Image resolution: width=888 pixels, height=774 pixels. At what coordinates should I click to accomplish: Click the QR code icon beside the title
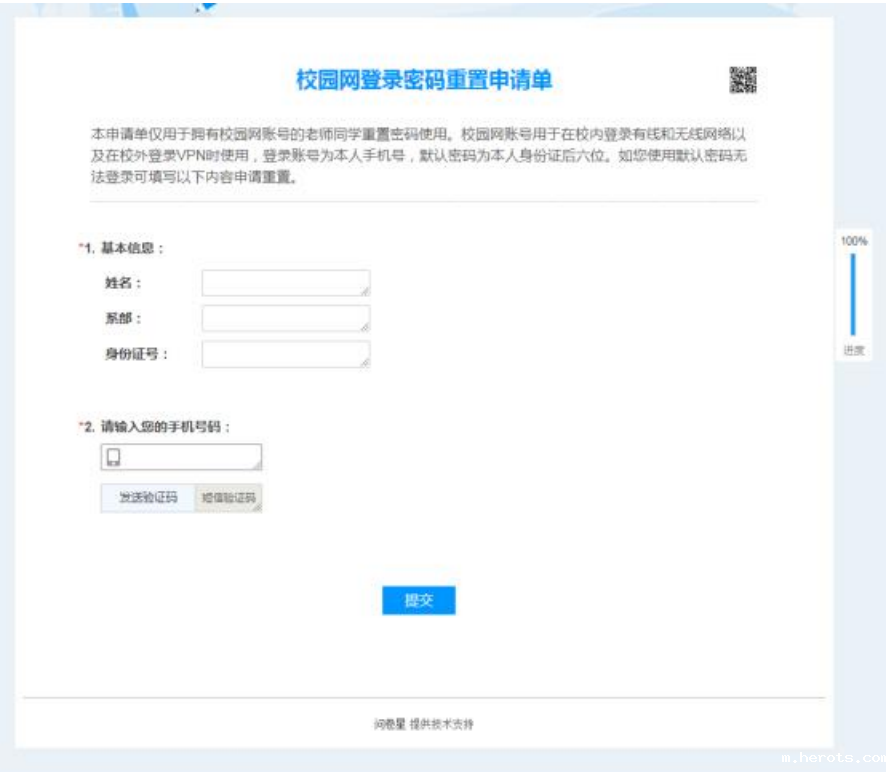pos(742,80)
